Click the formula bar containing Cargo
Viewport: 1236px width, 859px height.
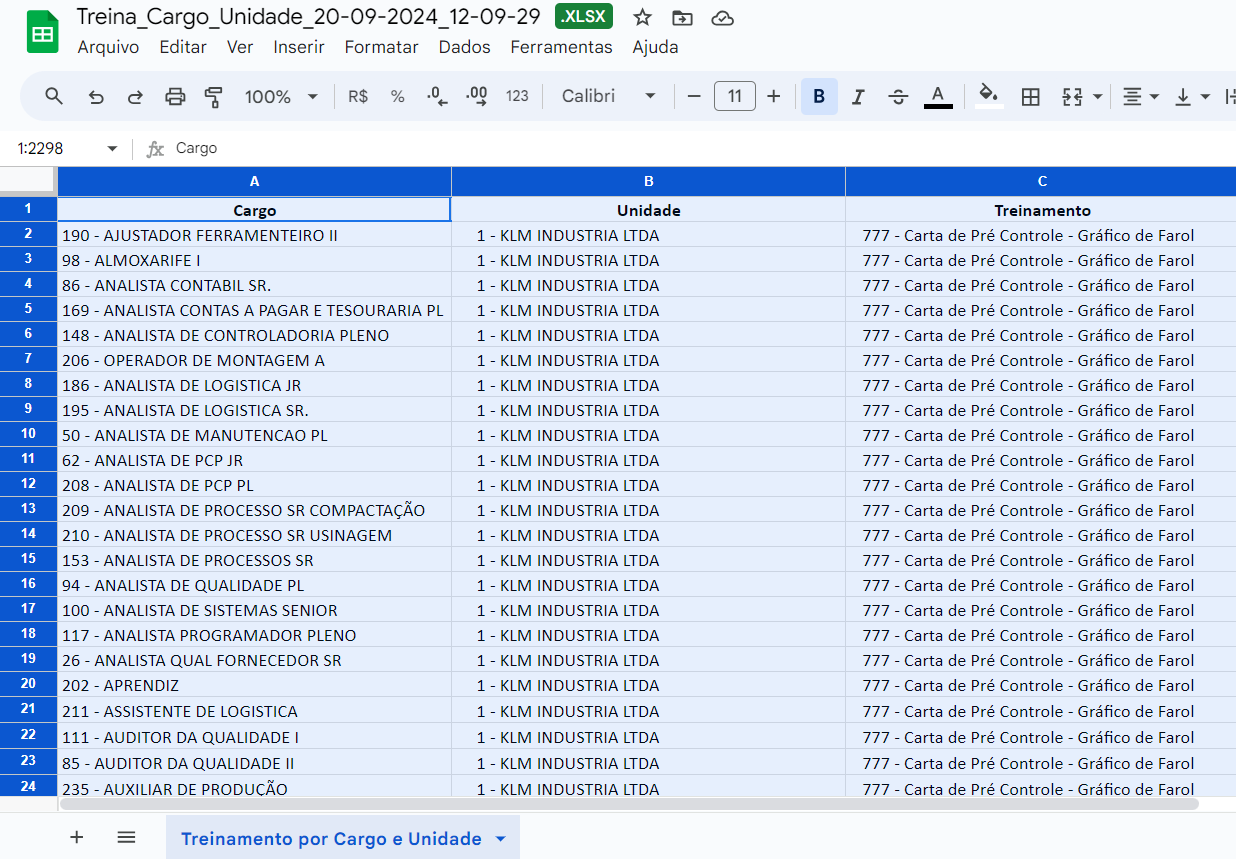tap(700, 148)
